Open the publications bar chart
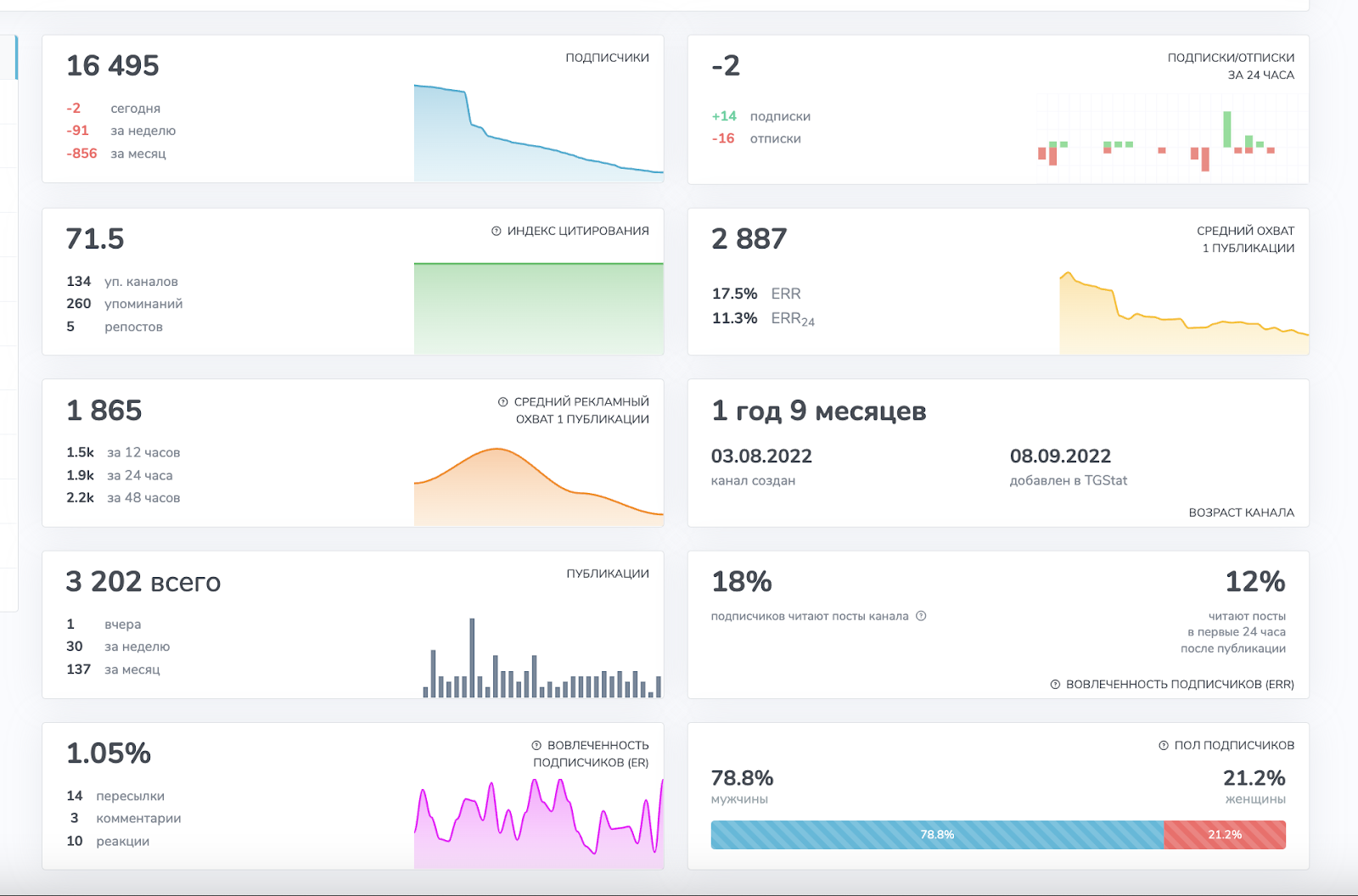 point(542,658)
